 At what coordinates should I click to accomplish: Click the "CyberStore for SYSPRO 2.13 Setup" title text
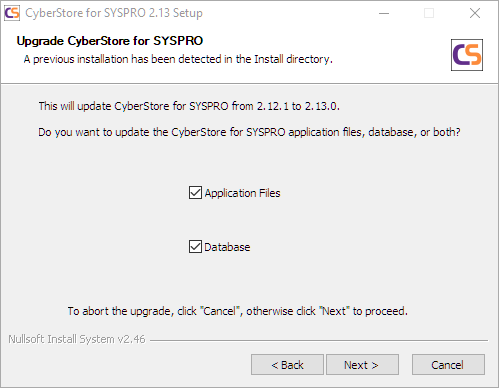(114, 13)
